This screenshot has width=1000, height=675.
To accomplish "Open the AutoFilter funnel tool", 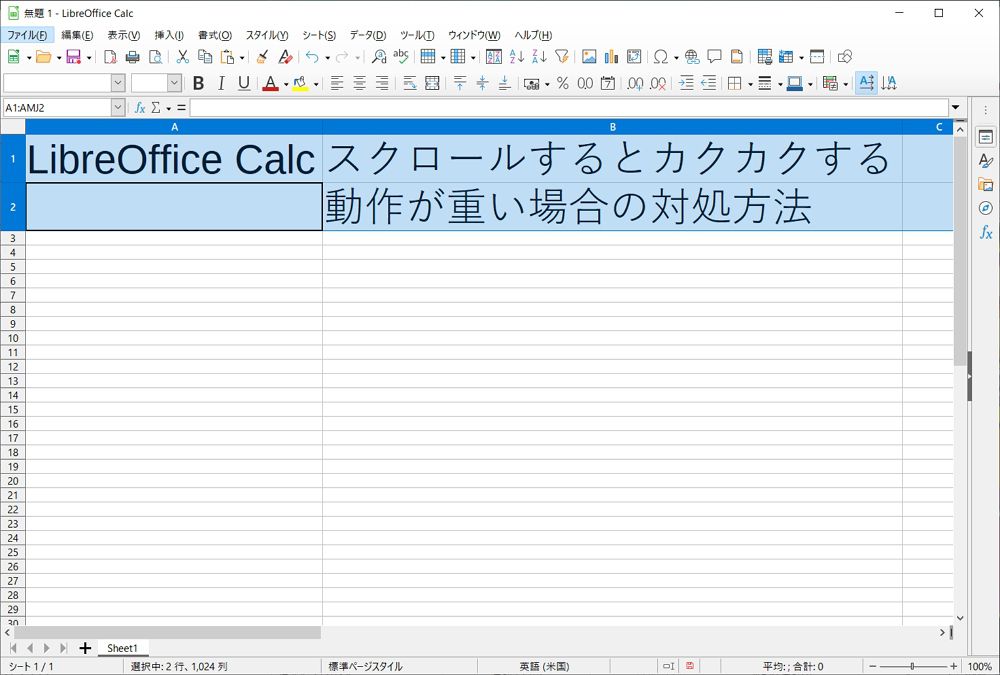I will pos(562,57).
